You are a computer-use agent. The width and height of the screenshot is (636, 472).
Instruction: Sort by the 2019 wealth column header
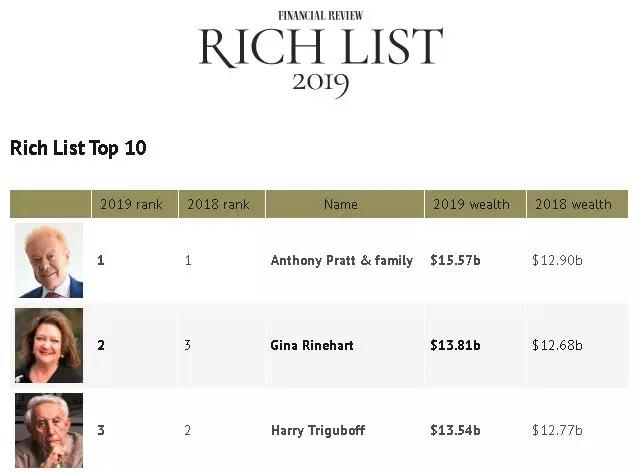[471, 204]
